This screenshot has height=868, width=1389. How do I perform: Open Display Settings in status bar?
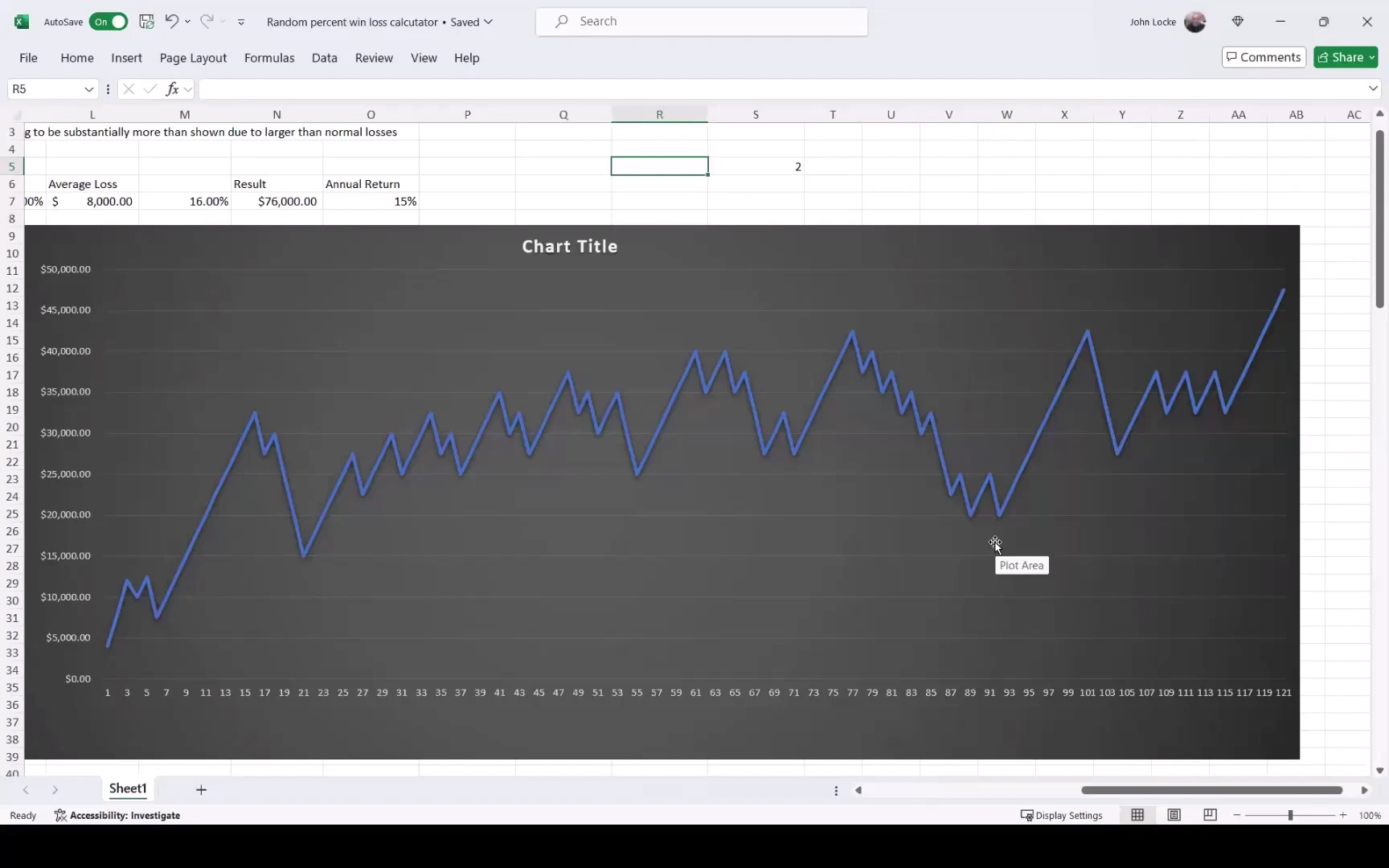click(x=1061, y=815)
